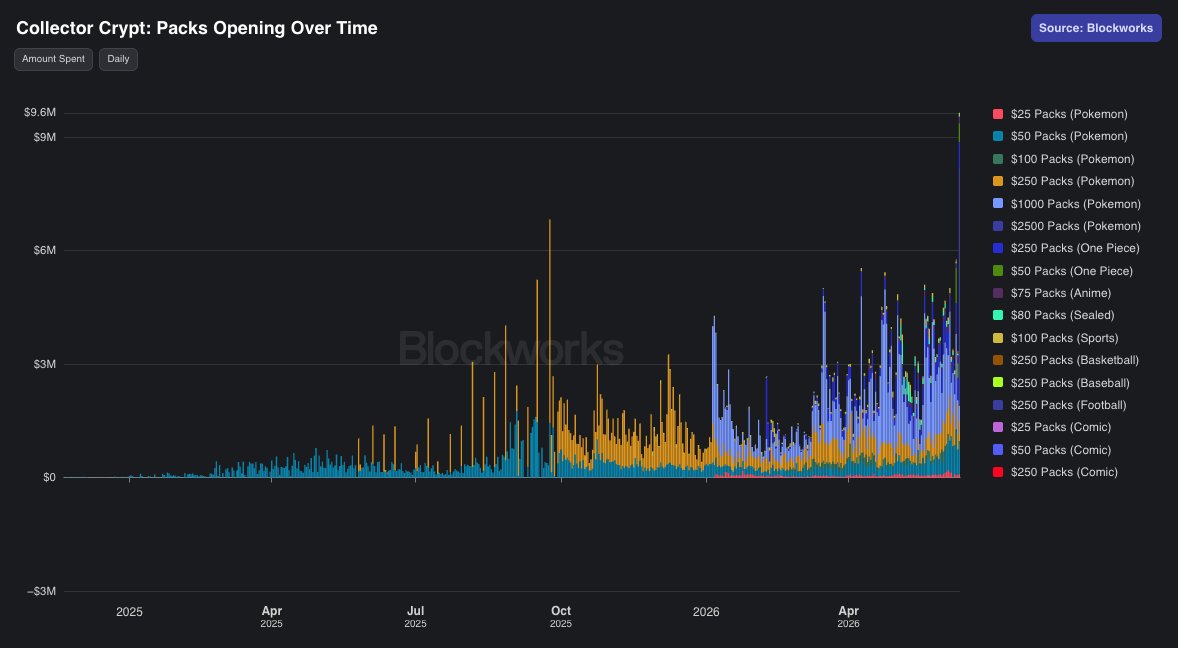Image resolution: width=1178 pixels, height=648 pixels.
Task: Click the Oct 2025 x-axis label
Action: pyautogui.click(x=560, y=616)
